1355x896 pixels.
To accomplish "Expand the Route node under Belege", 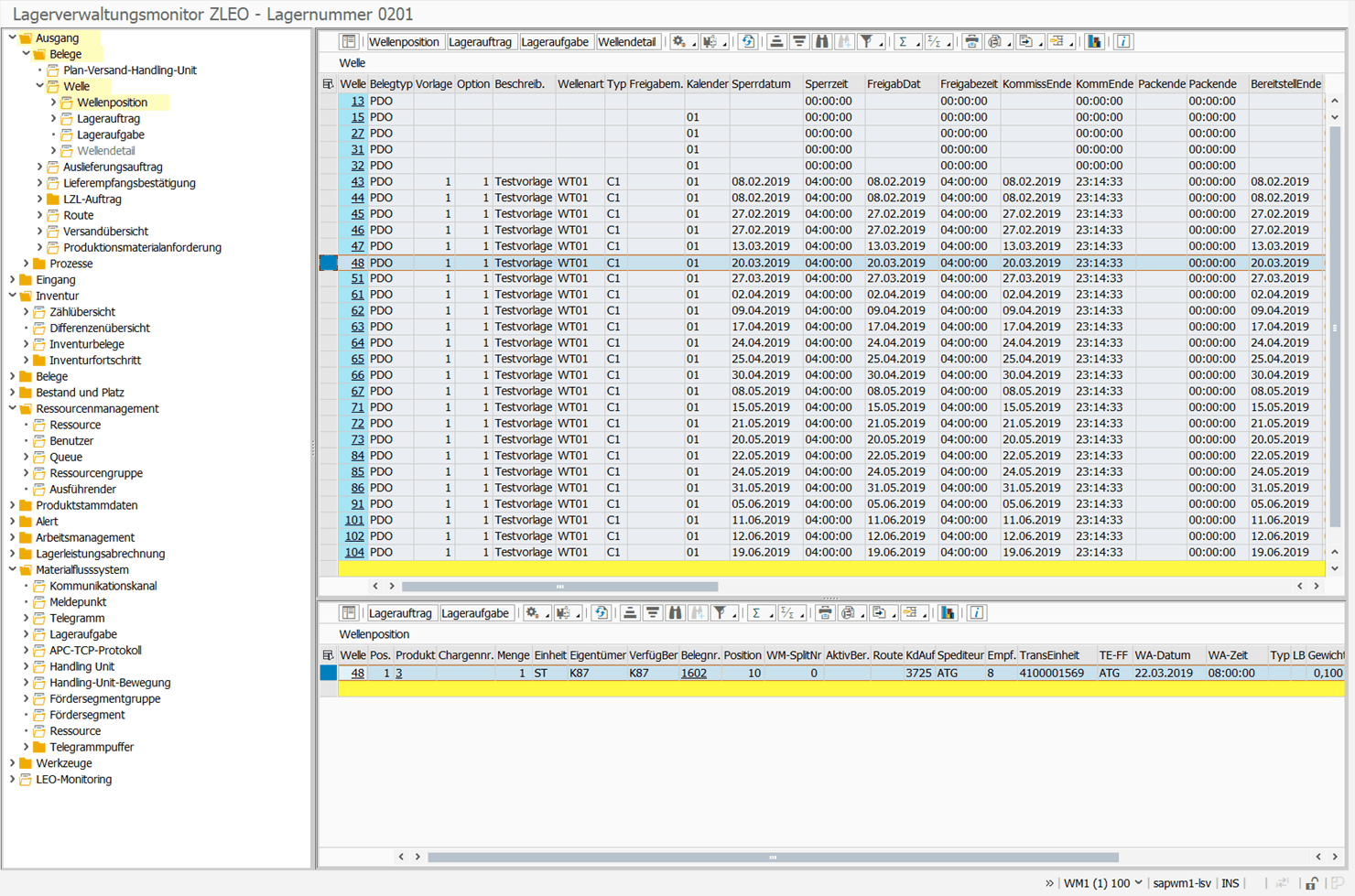I will (39, 215).
